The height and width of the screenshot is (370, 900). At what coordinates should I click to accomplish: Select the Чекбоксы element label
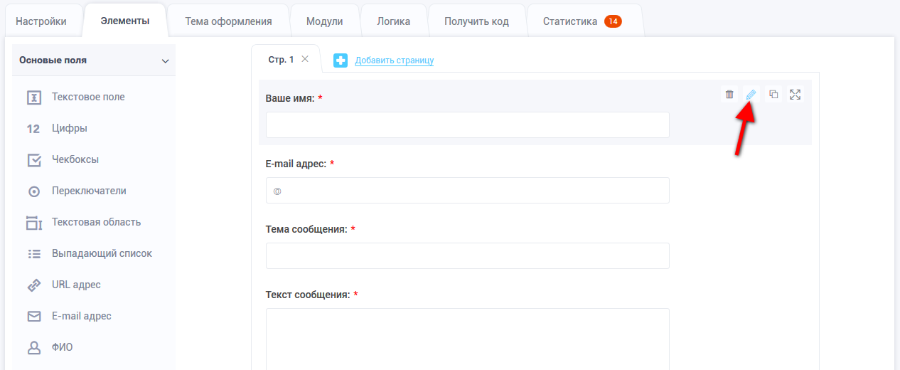click(x=75, y=159)
